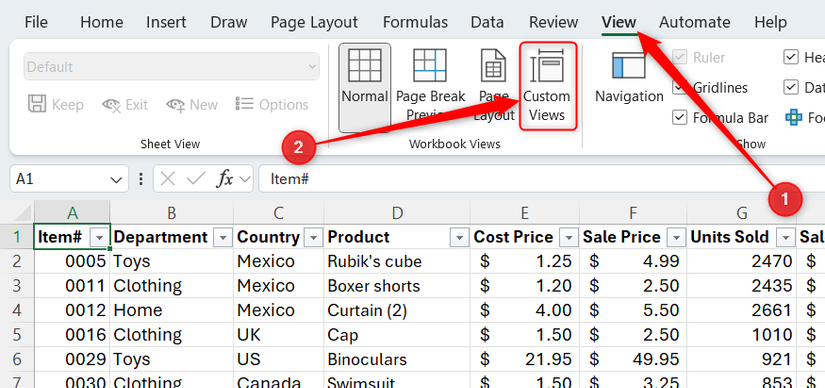Toggle the Headings checkbox
This screenshot has width=825, height=388.
click(791, 57)
